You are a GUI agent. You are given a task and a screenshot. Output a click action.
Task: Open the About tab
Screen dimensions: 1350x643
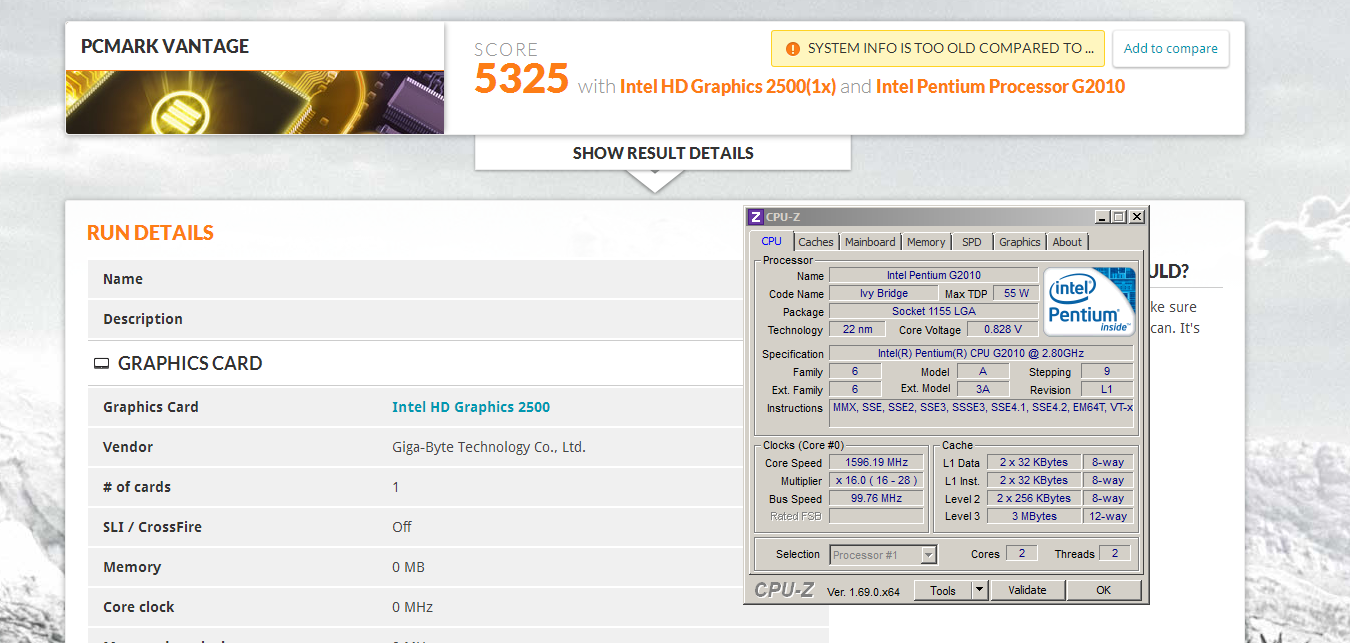coord(1067,242)
